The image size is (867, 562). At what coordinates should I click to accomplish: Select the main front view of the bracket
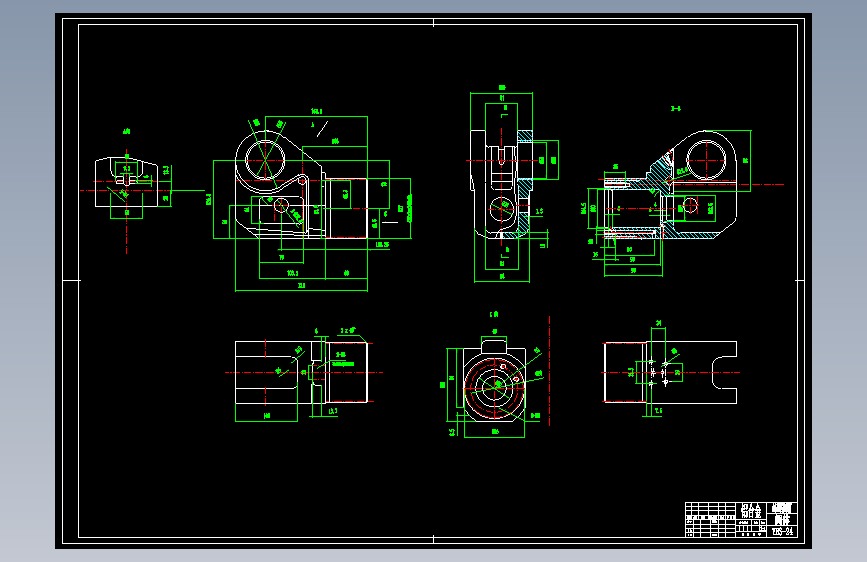pos(301,185)
